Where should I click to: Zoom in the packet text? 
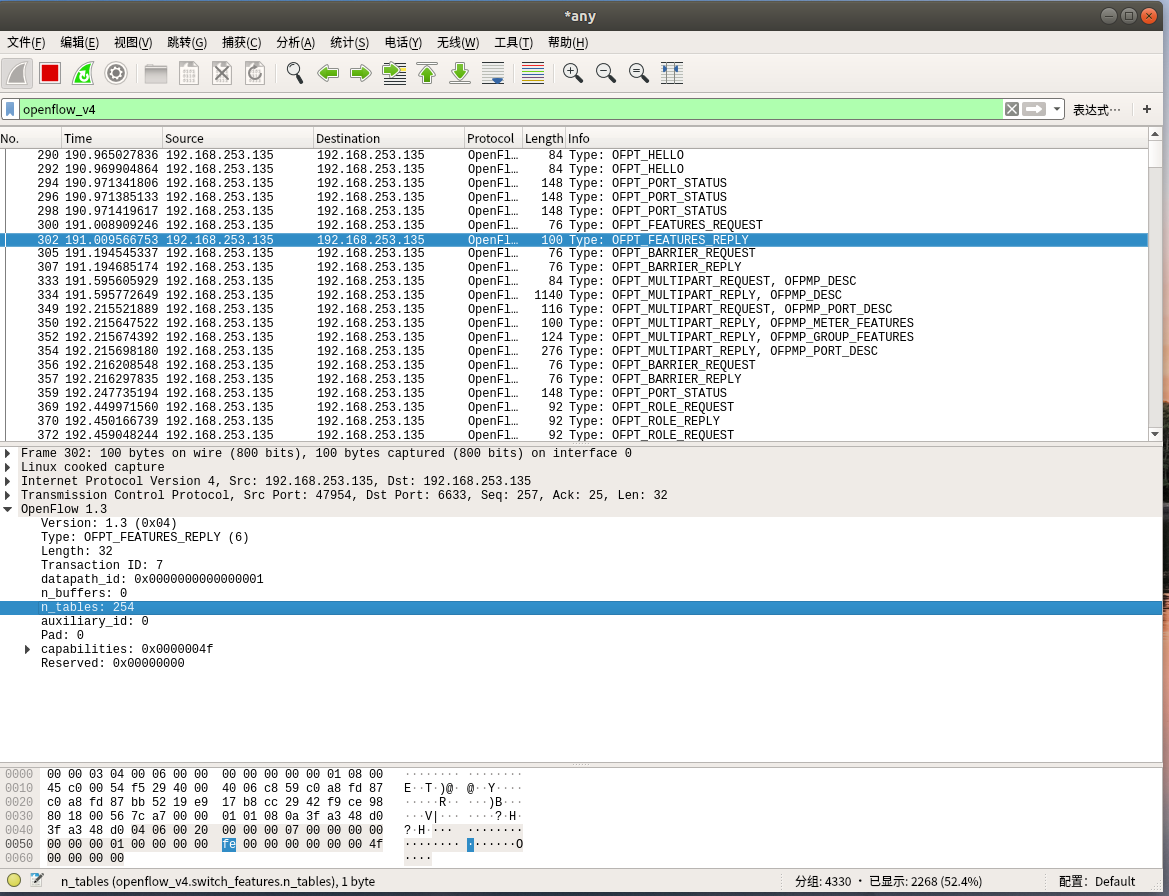[573, 73]
